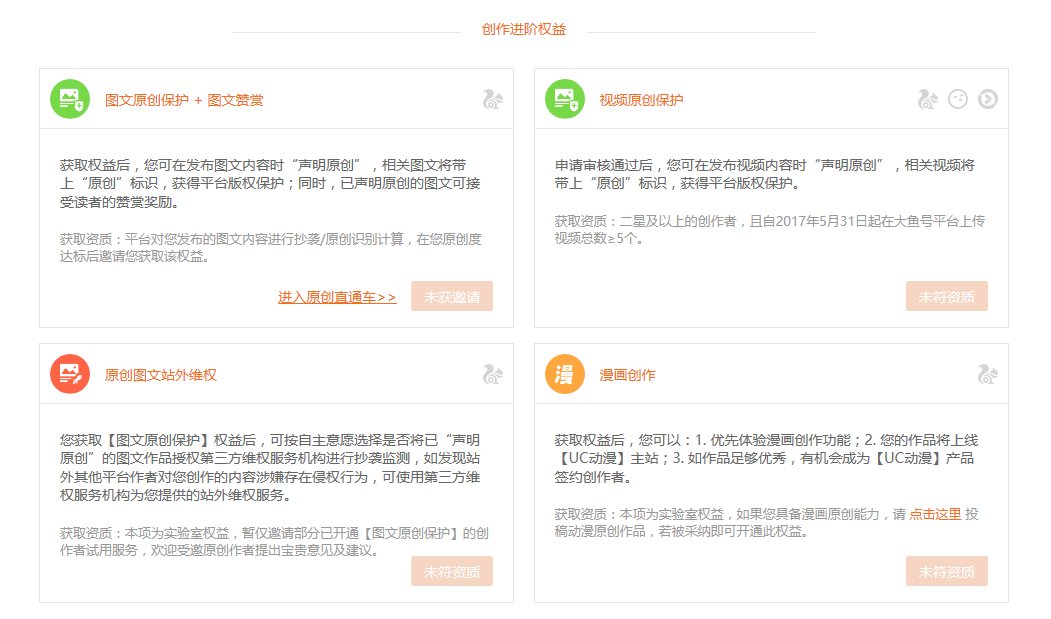
Task: Click UC squirrel icon in 原创图文站外维权 card
Action: coord(492,374)
